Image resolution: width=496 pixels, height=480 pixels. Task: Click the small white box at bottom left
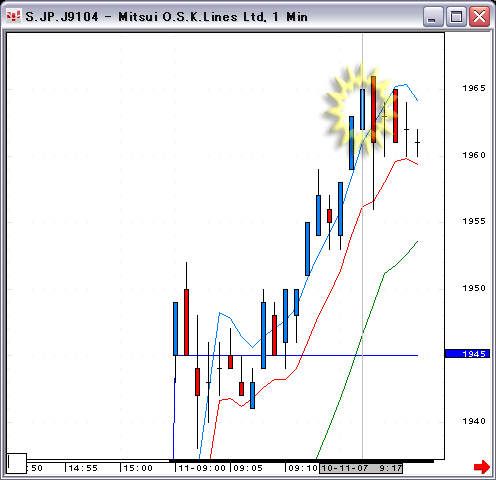click(x=17, y=463)
